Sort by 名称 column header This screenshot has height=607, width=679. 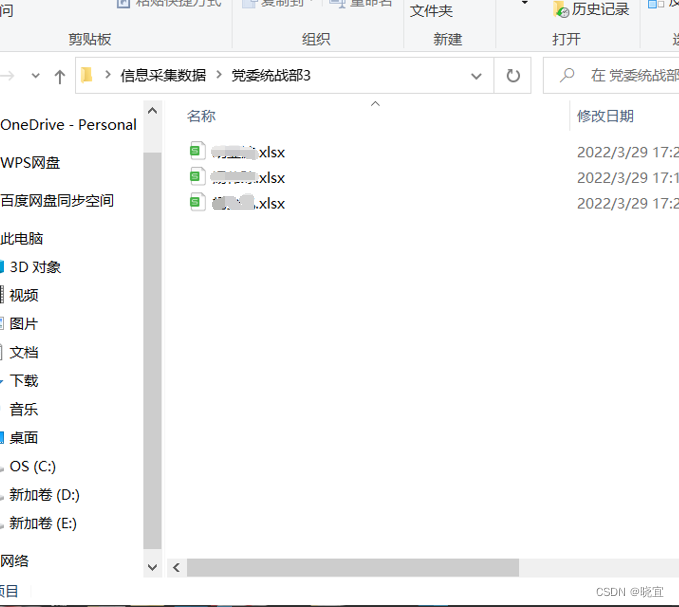(x=201, y=116)
